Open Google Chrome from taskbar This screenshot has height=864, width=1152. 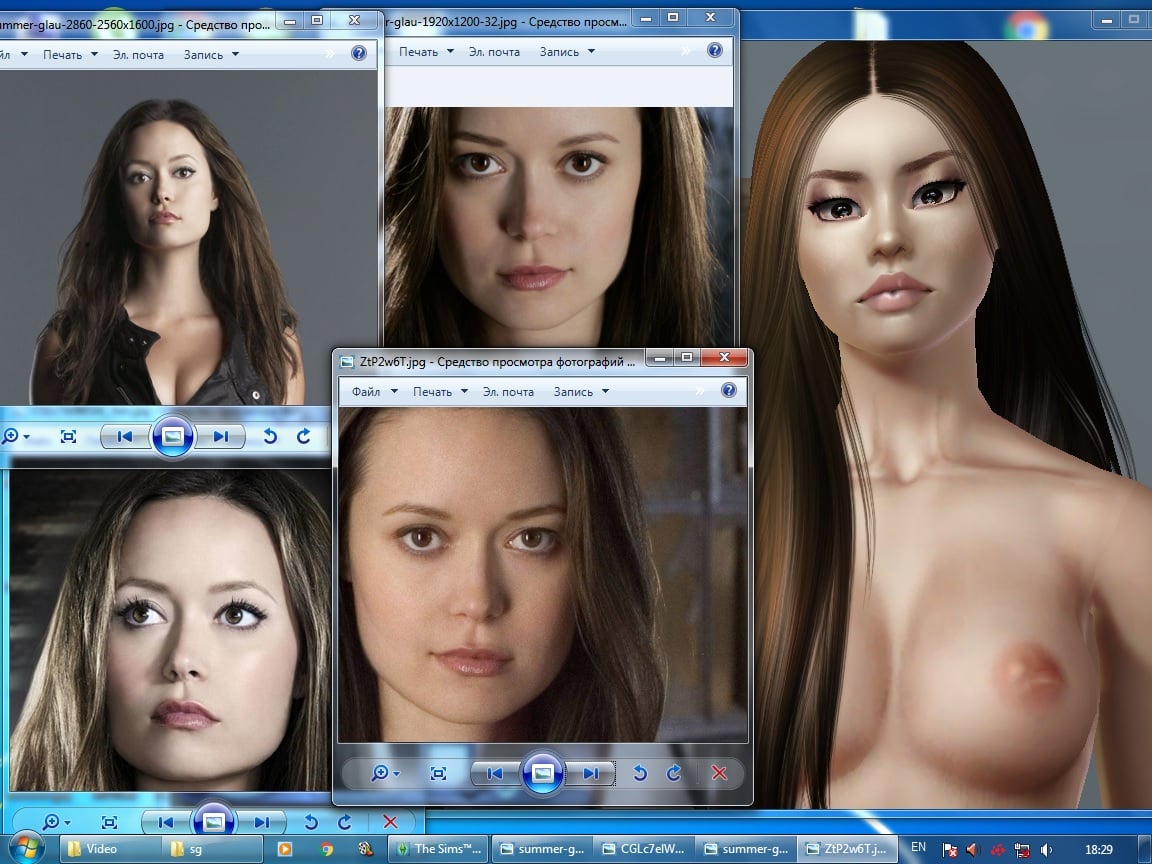(327, 849)
